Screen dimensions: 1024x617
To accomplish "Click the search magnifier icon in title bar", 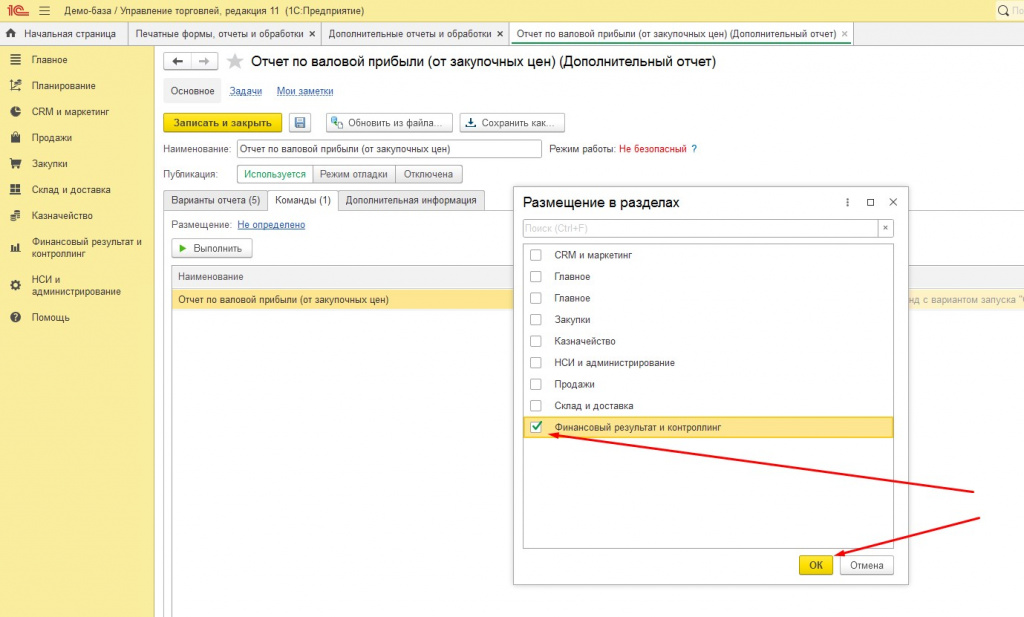I will pyautogui.click(x=1003, y=11).
